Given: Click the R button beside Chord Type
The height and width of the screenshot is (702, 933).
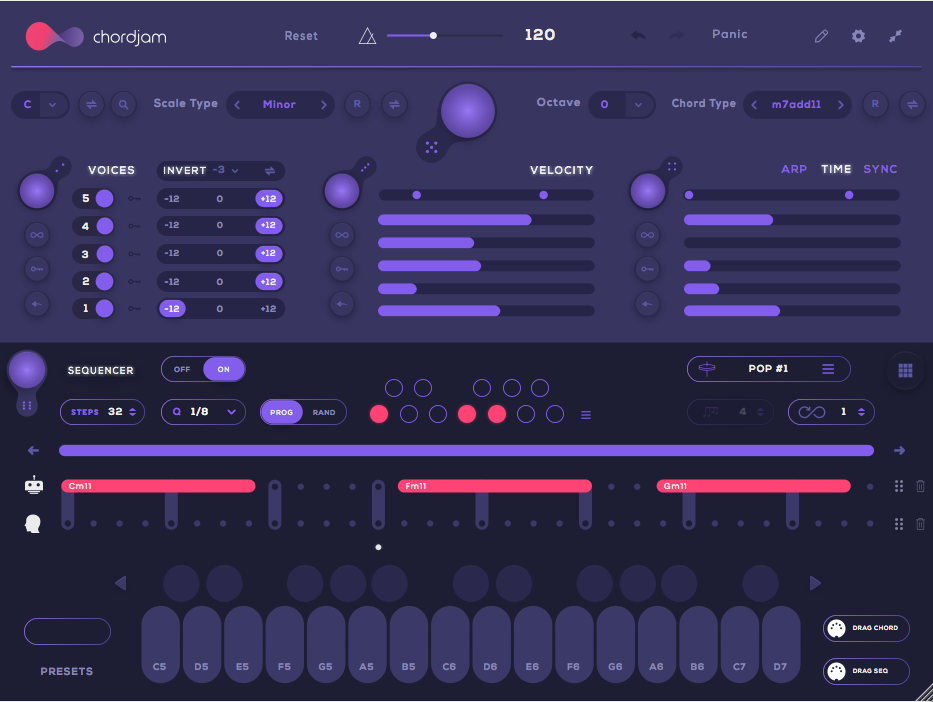Looking at the screenshot, I should coord(875,104).
